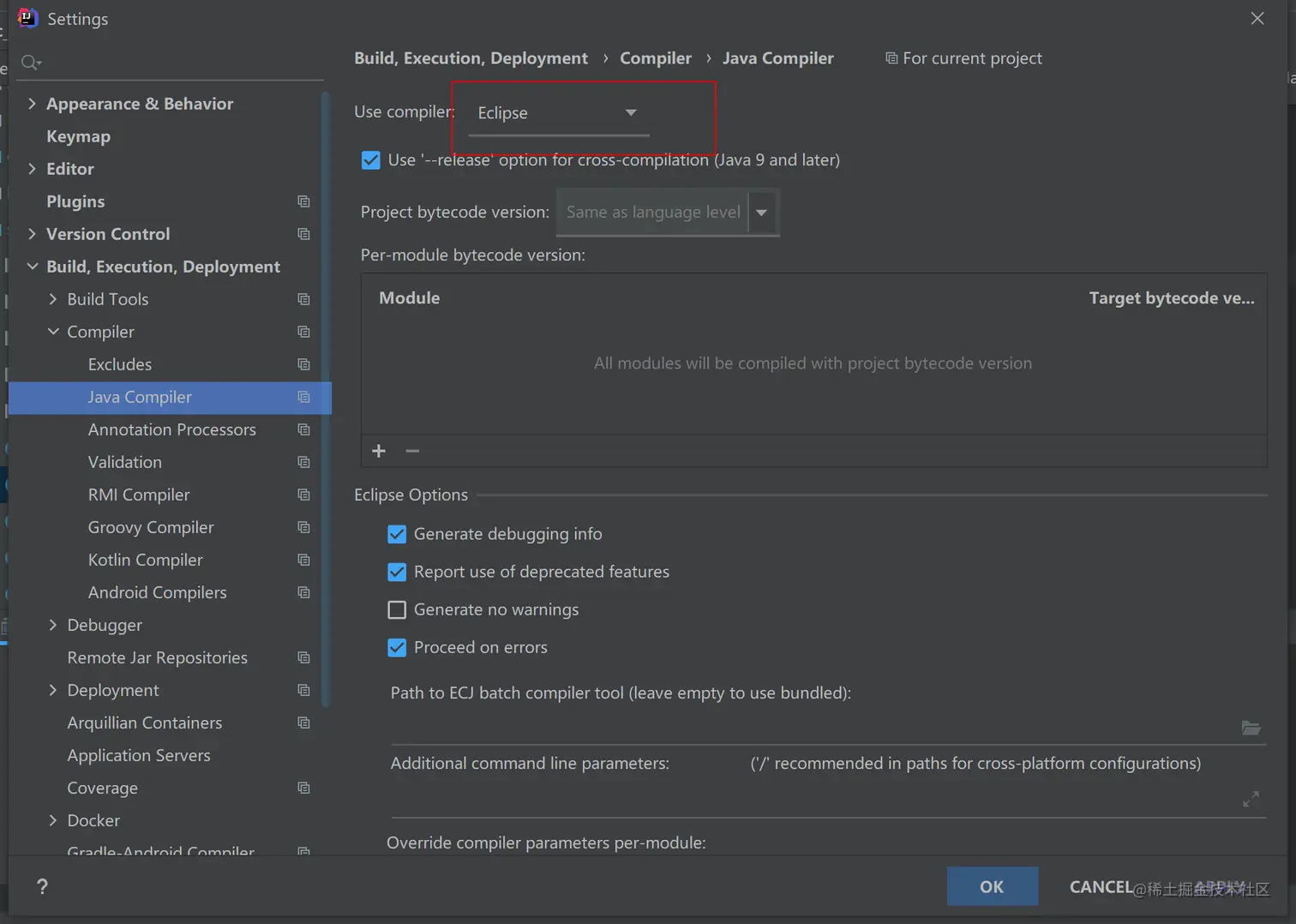Click the remove module minus icon
This screenshot has width=1296, height=924.
(x=412, y=451)
